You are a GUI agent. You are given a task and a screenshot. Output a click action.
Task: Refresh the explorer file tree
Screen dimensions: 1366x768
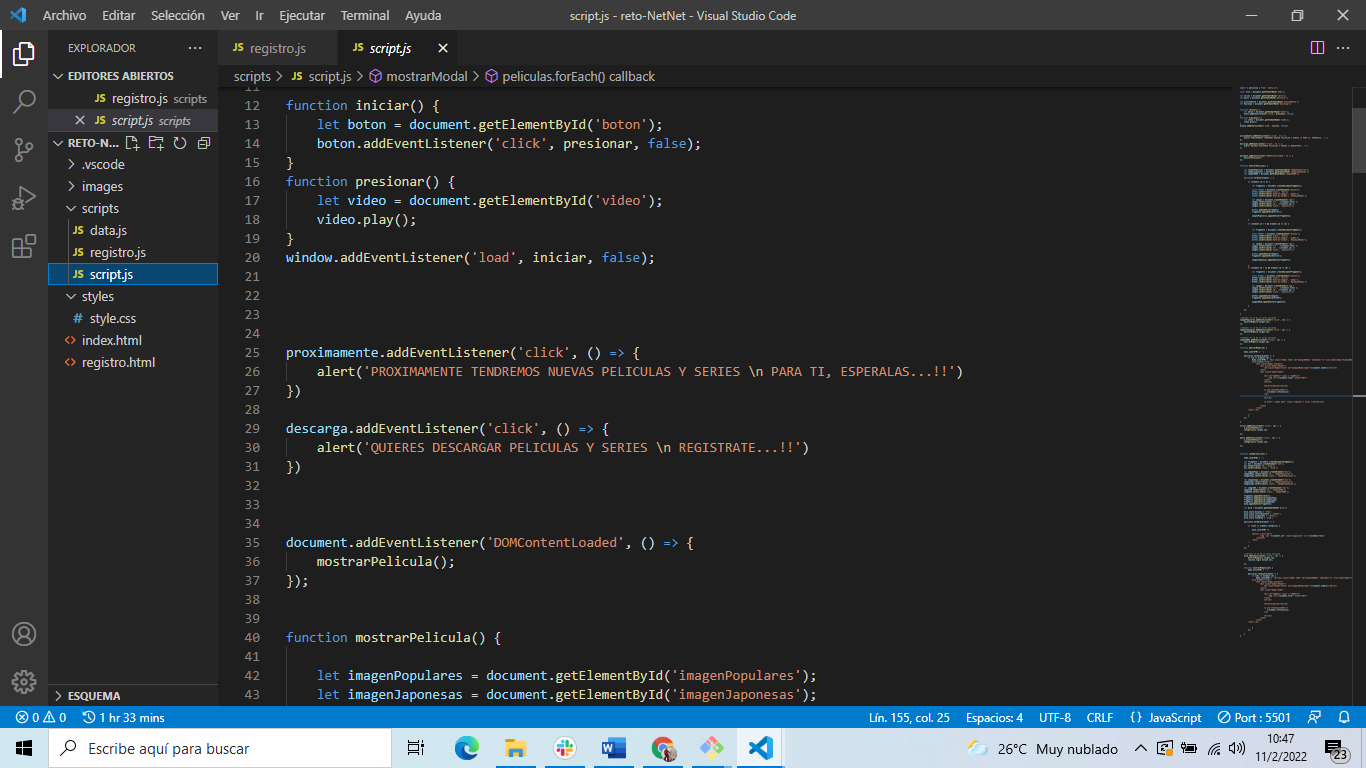[x=180, y=143]
